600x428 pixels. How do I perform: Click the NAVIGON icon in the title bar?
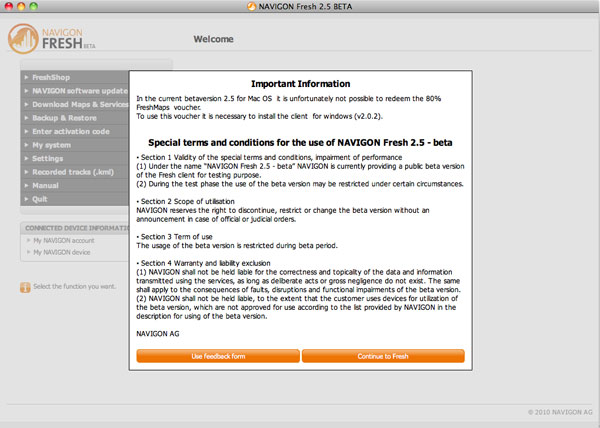tap(251, 7)
